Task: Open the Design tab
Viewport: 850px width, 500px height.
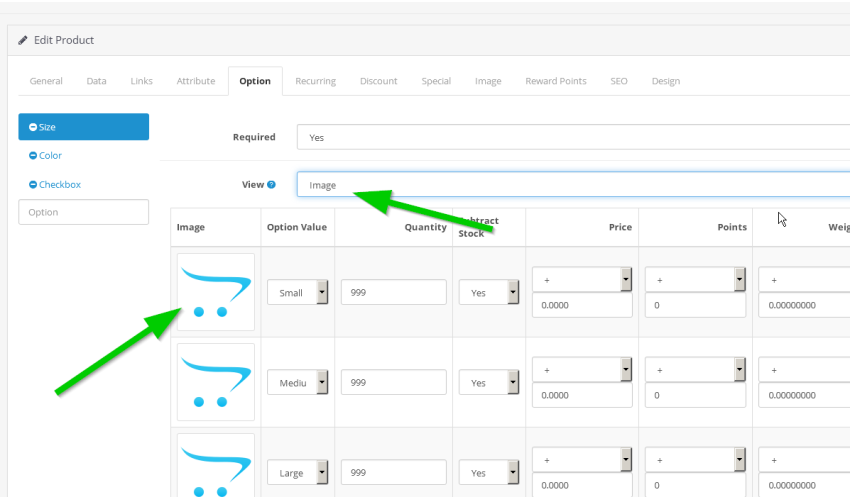Action: click(666, 81)
